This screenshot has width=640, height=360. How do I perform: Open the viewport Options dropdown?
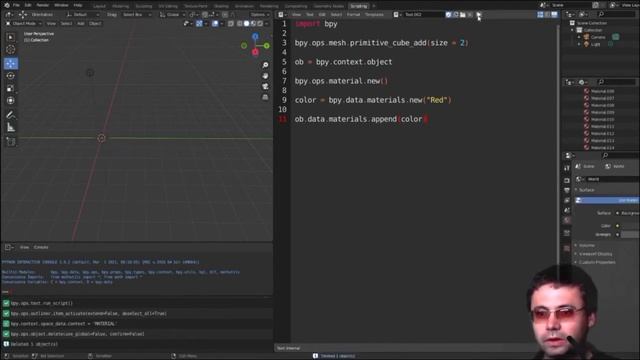pyautogui.click(x=260, y=15)
